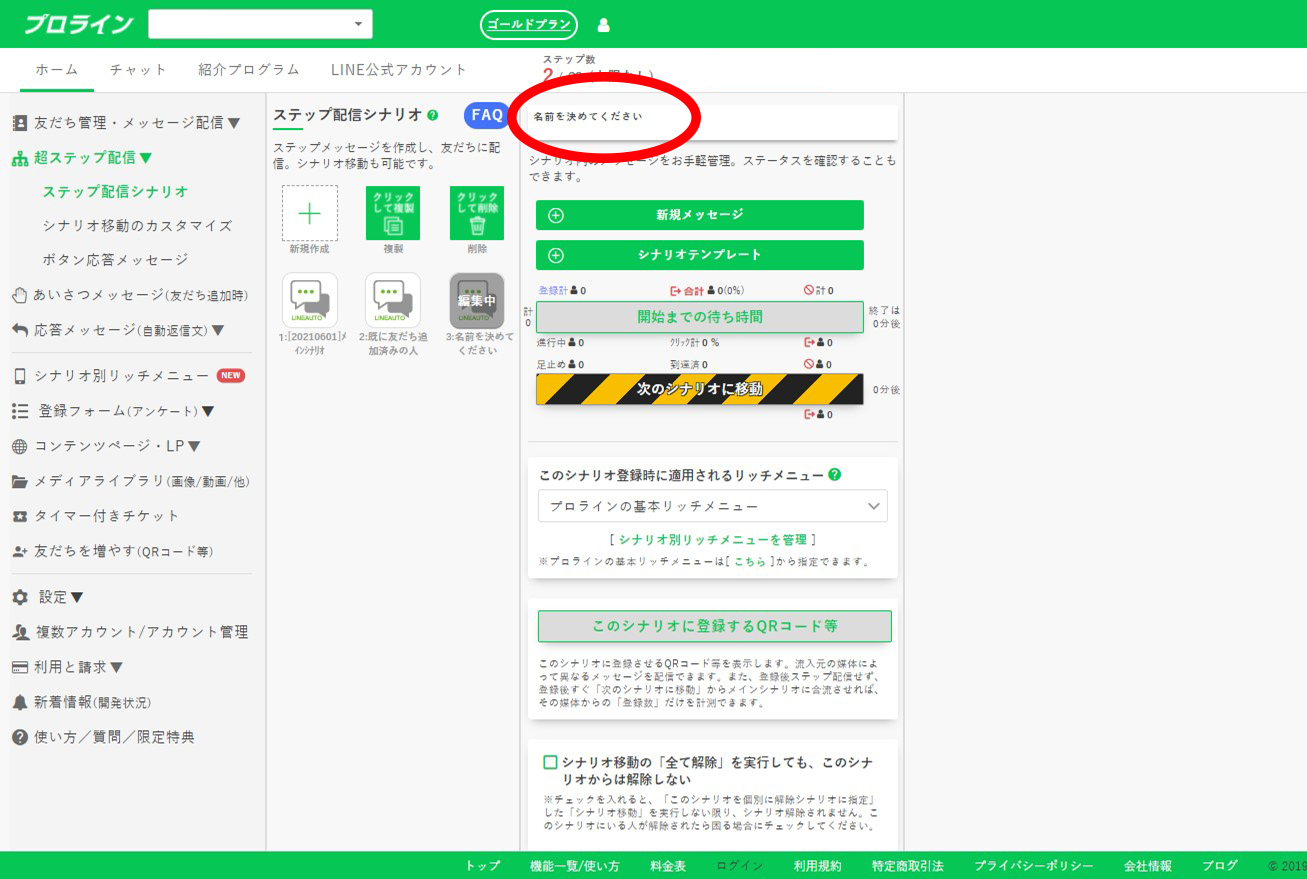Screen dimensions: 1307x879
Task: Click the こちら link under rich menu
Action: click(x=750, y=562)
